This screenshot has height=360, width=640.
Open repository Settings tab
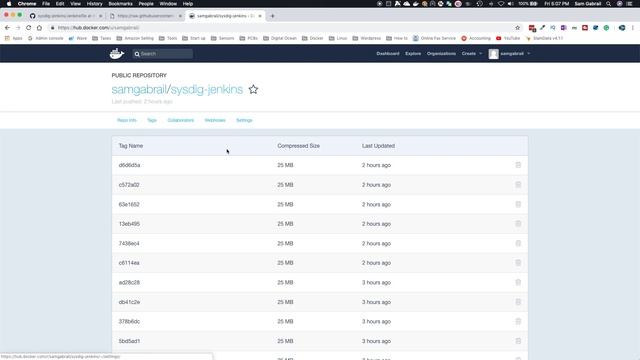pyautogui.click(x=244, y=120)
